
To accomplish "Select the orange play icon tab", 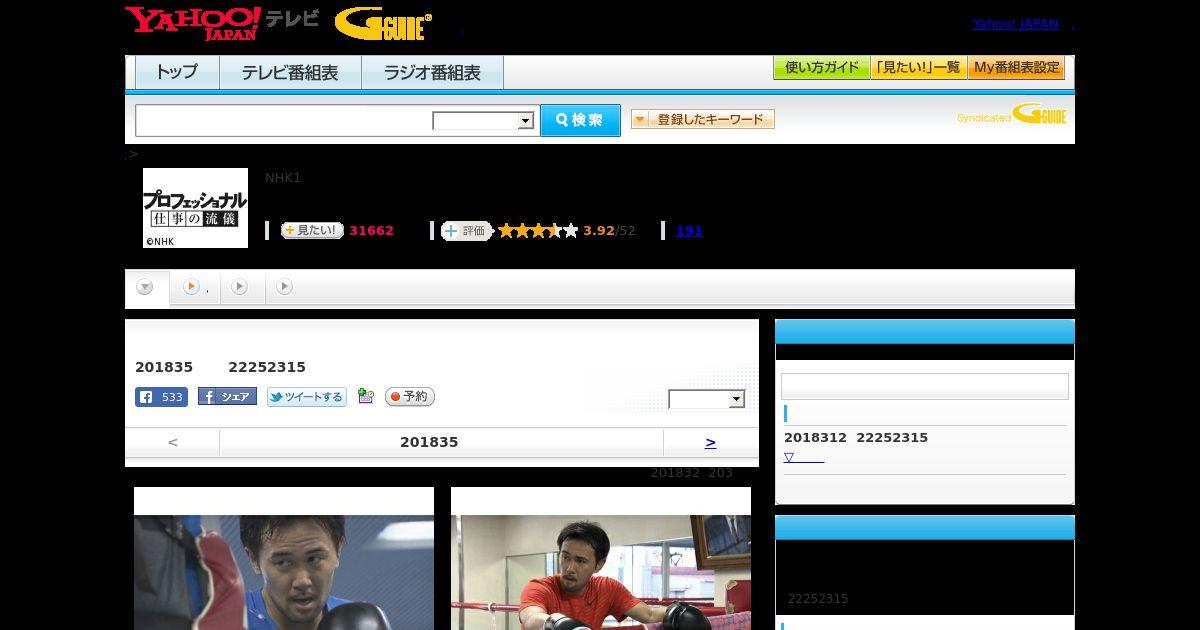I will coord(195,287).
